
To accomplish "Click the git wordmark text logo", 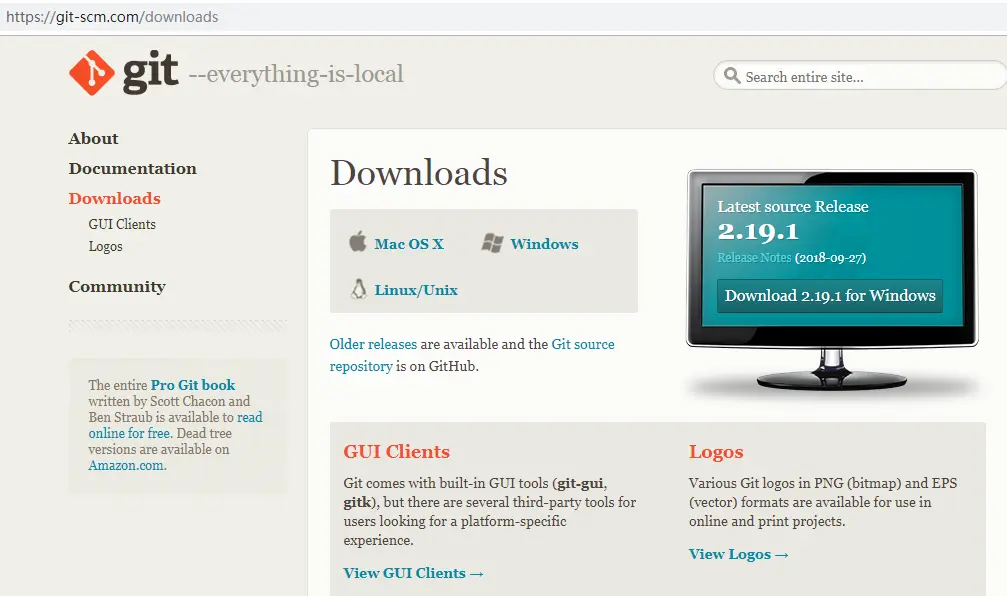I will tap(150, 72).
